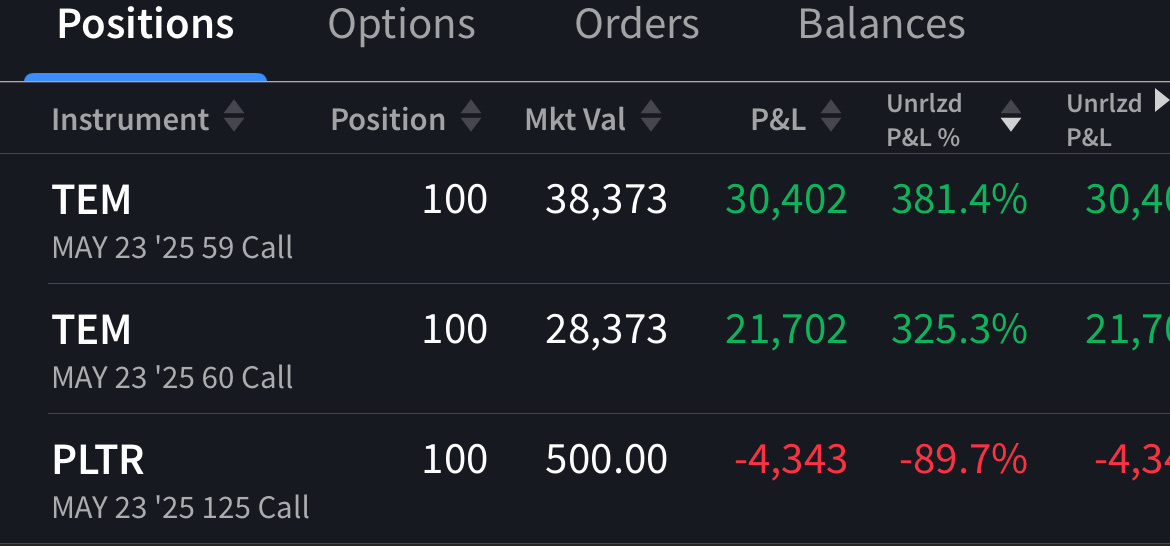Open the Options tab

click(401, 25)
